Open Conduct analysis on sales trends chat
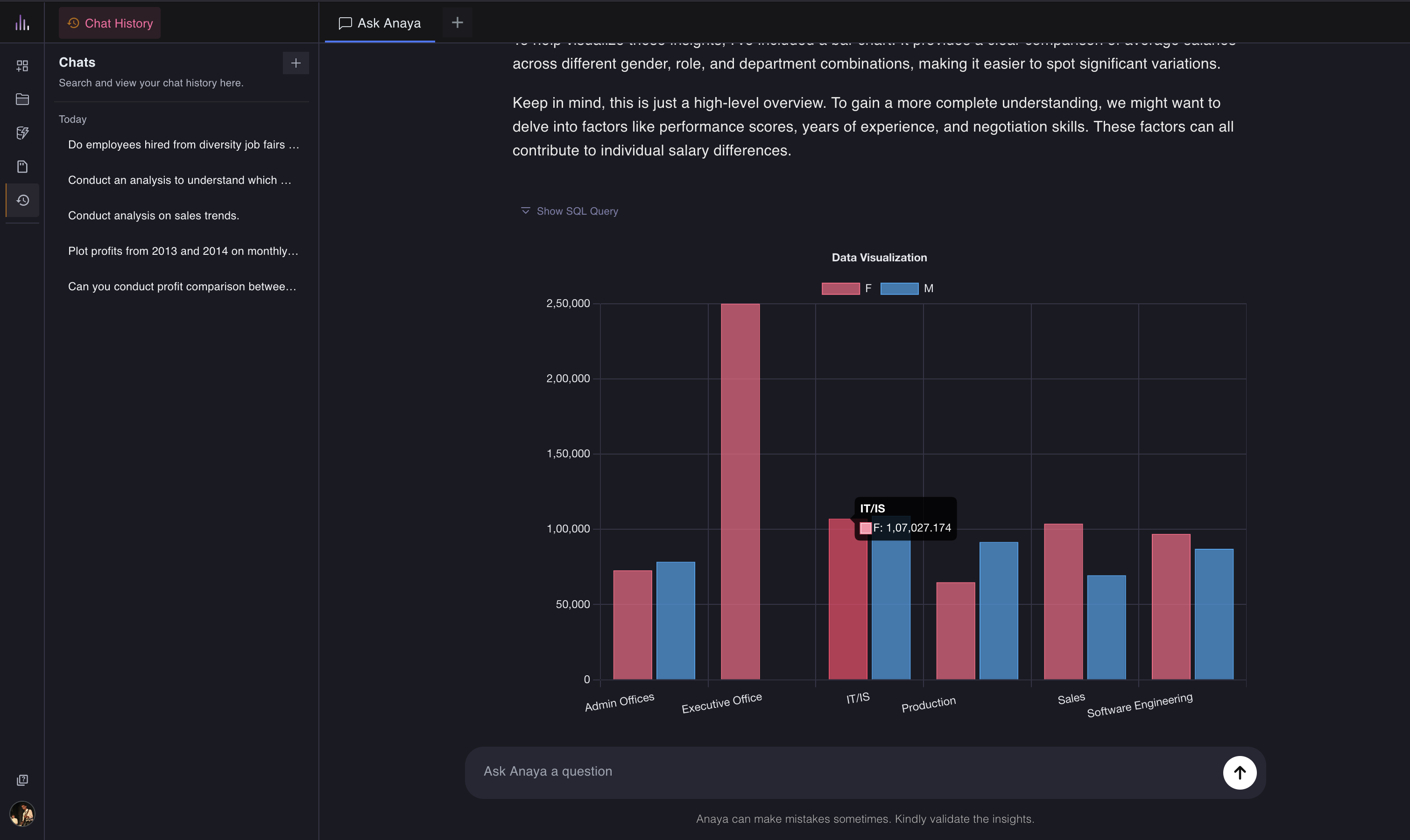Screen dimensions: 1410x840 [154, 216]
